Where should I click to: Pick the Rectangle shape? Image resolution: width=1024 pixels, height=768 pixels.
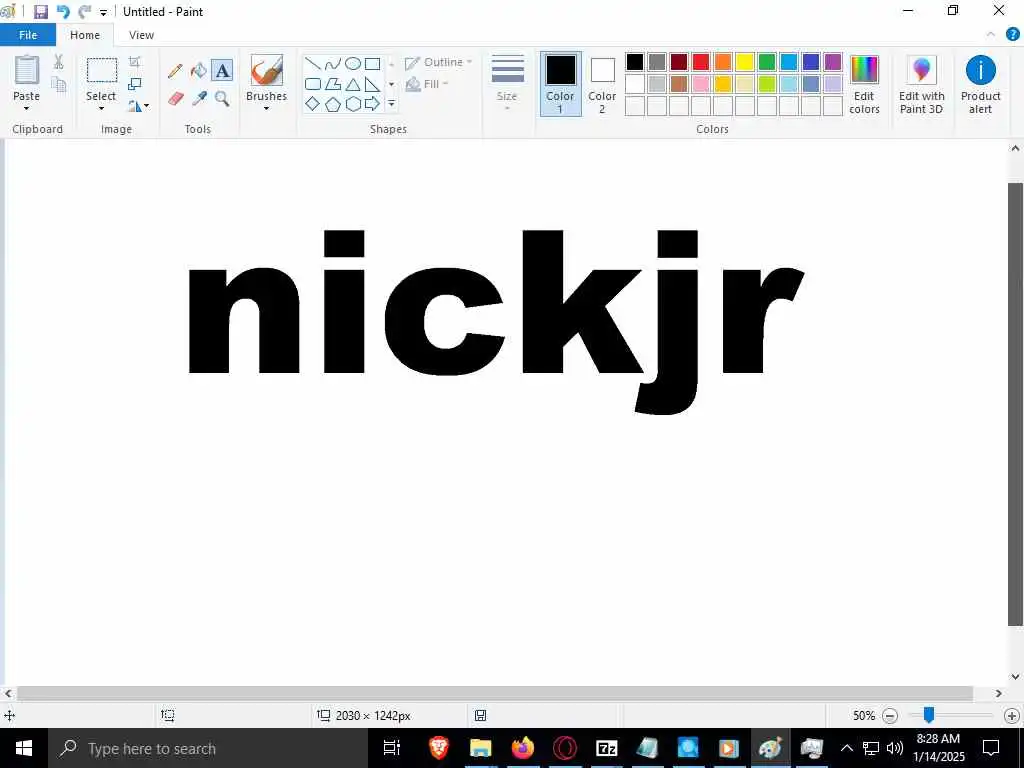click(x=372, y=63)
